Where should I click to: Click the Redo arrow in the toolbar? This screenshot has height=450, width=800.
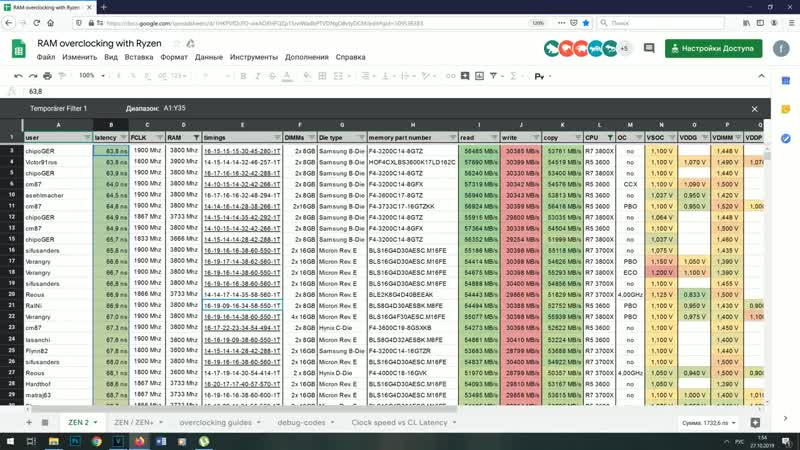(33, 76)
